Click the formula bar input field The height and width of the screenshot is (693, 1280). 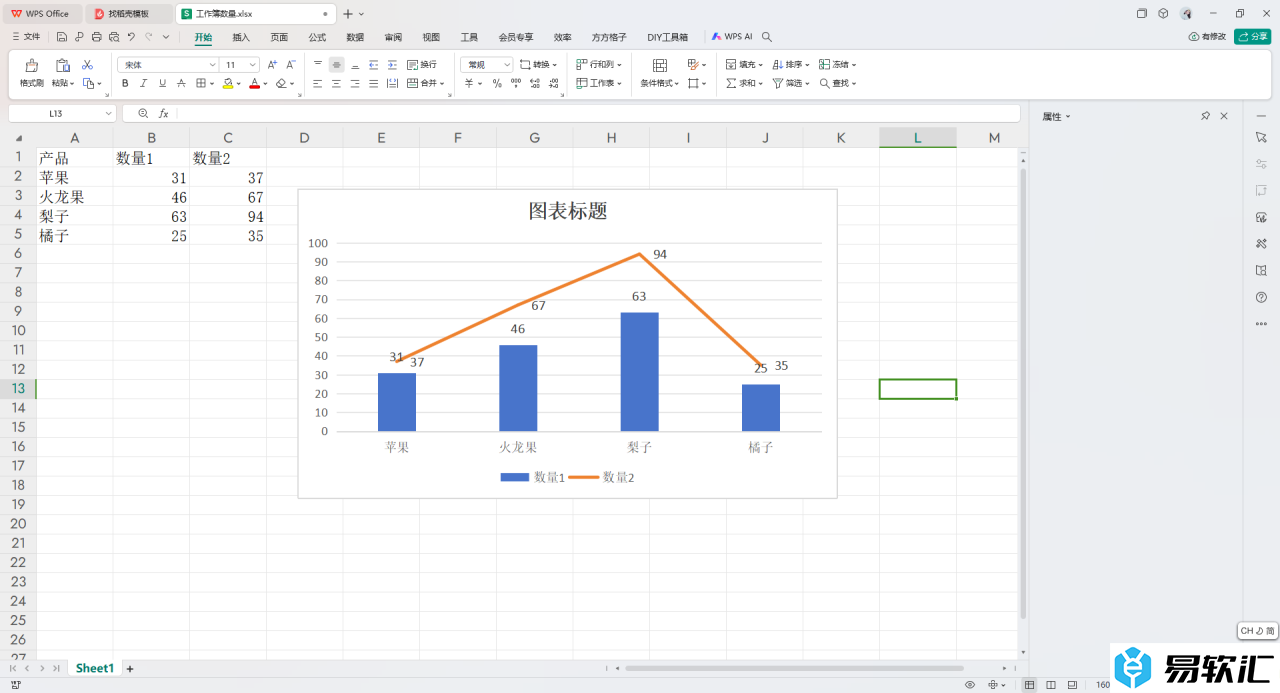pos(598,114)
